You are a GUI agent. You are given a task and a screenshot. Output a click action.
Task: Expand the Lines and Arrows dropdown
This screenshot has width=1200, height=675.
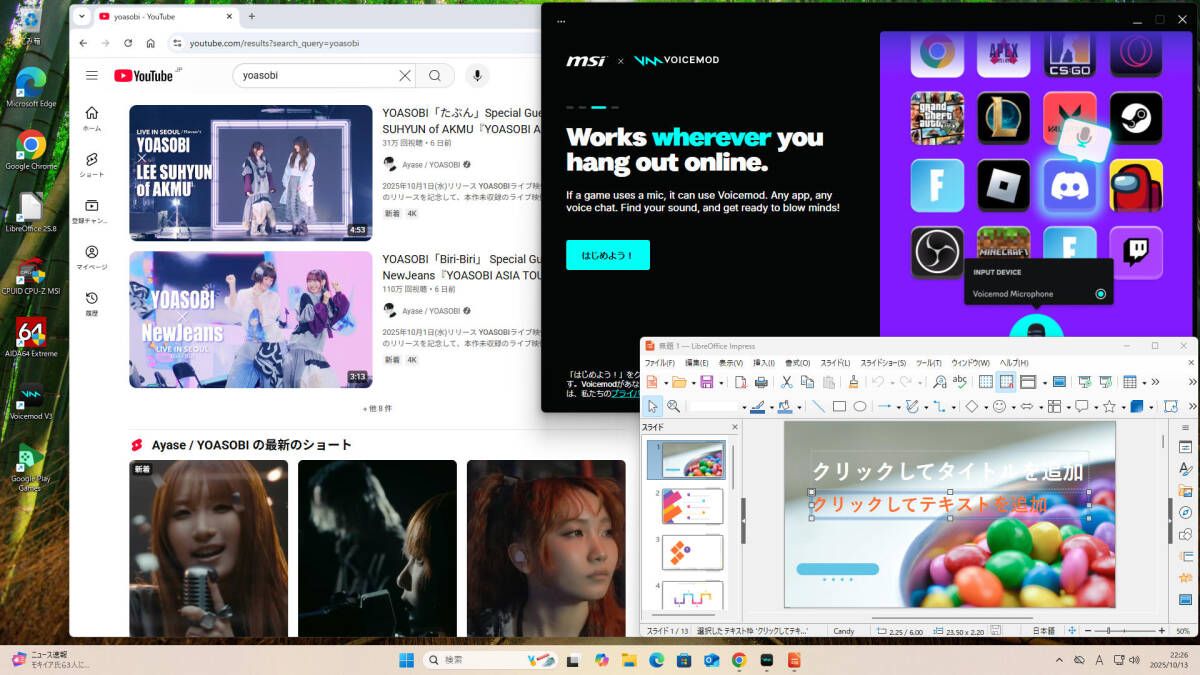coord(898,407)
